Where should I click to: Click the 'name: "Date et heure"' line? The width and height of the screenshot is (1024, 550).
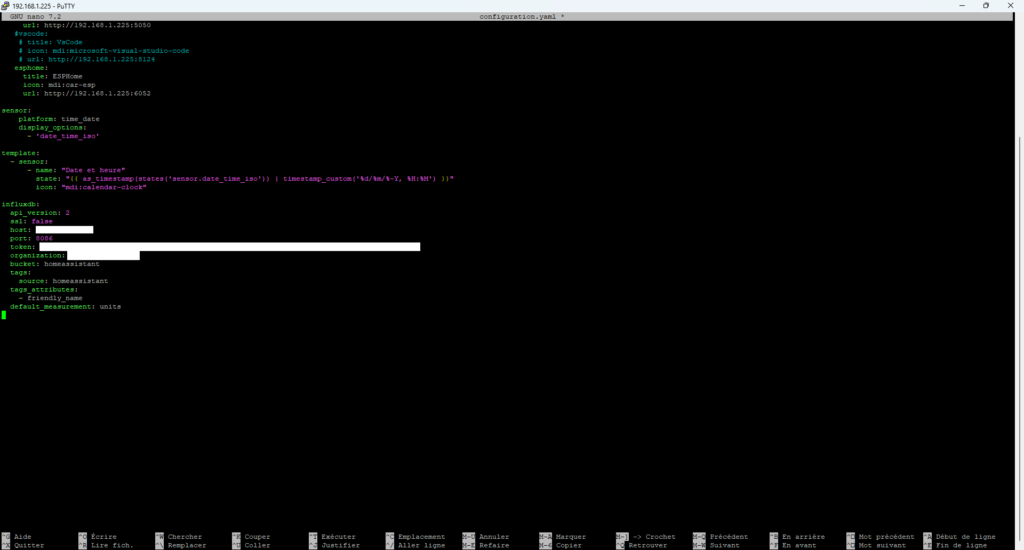click(x=76, y=170)
